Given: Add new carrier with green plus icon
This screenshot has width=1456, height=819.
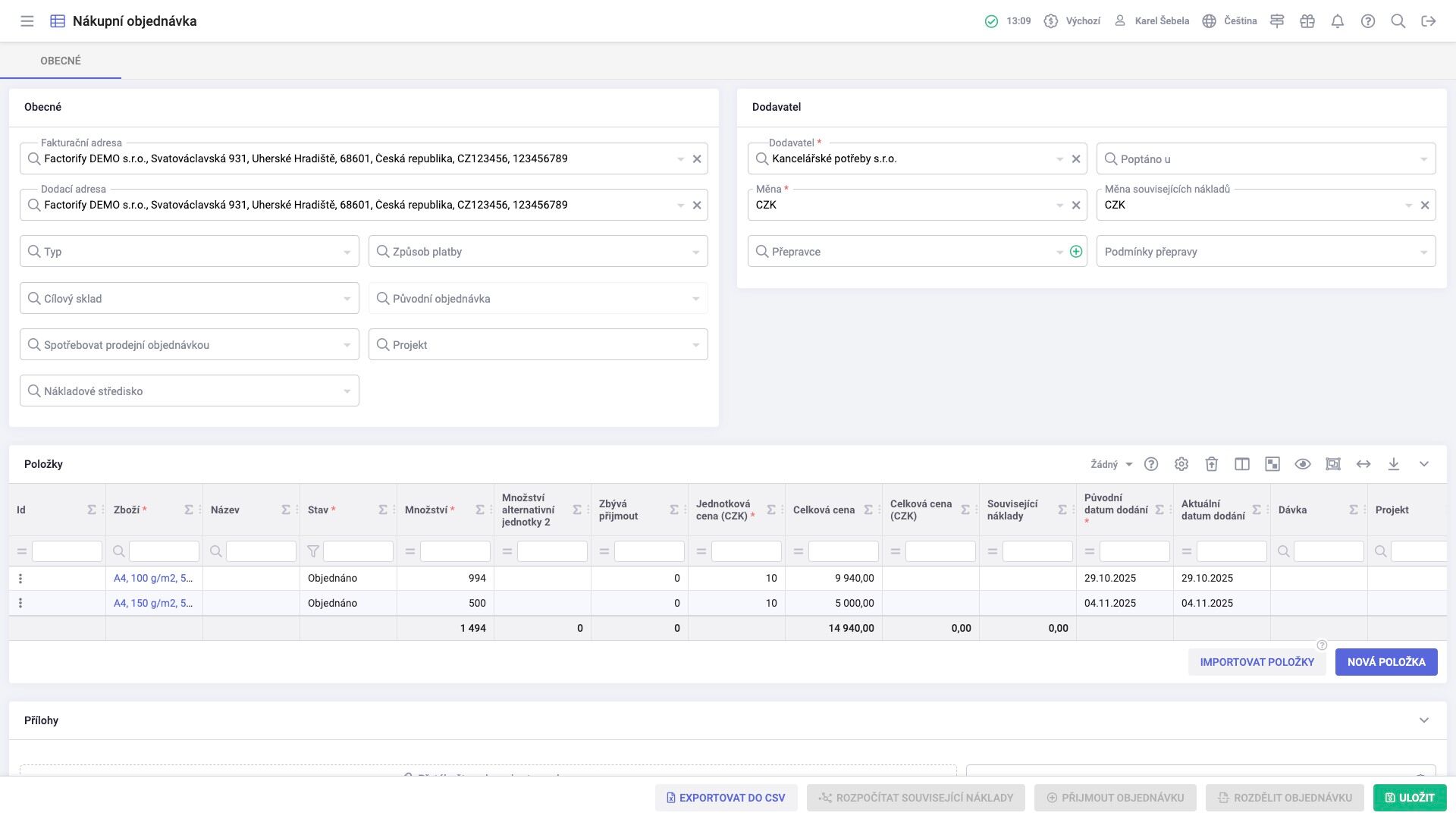Looking at the screenshot, I should 1075,252.
